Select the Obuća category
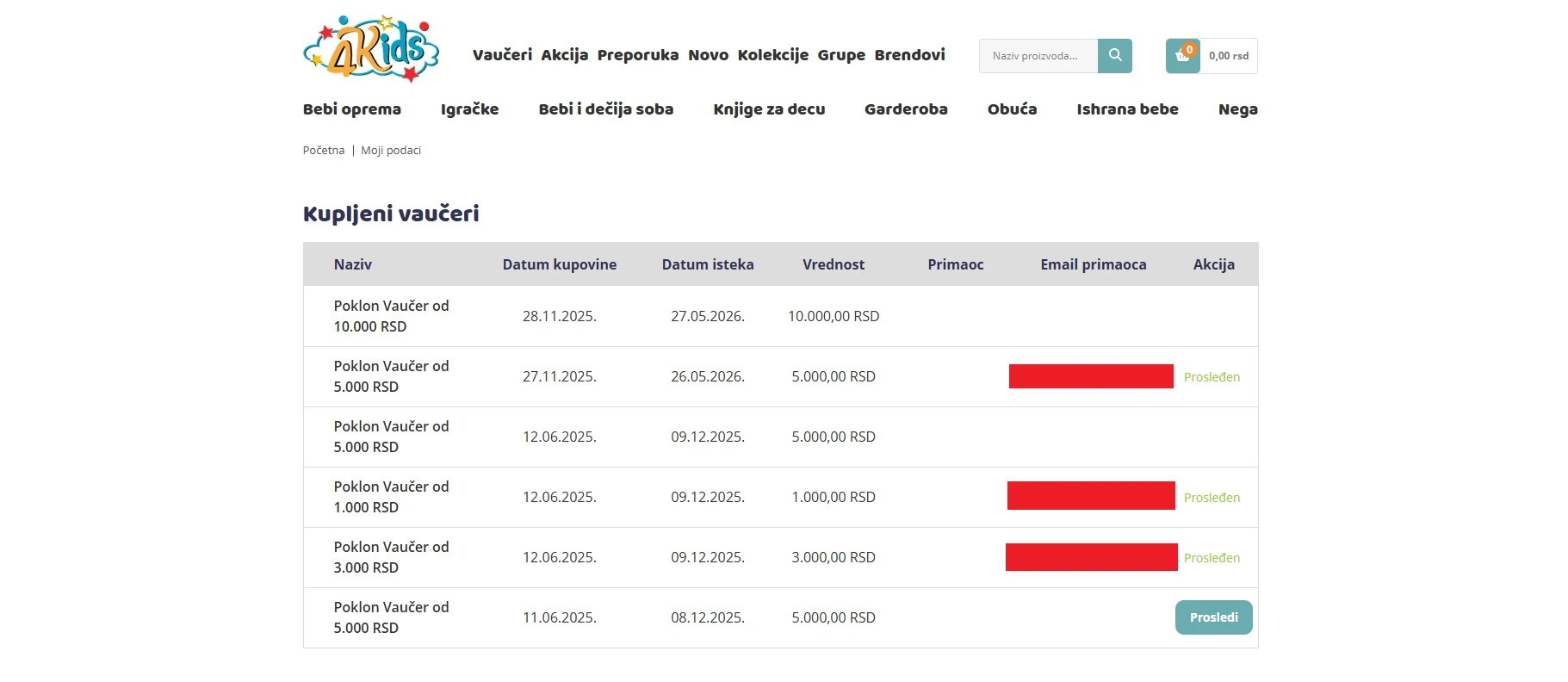This screenshot has height=682, width=1568. (x=1012, y=109)
